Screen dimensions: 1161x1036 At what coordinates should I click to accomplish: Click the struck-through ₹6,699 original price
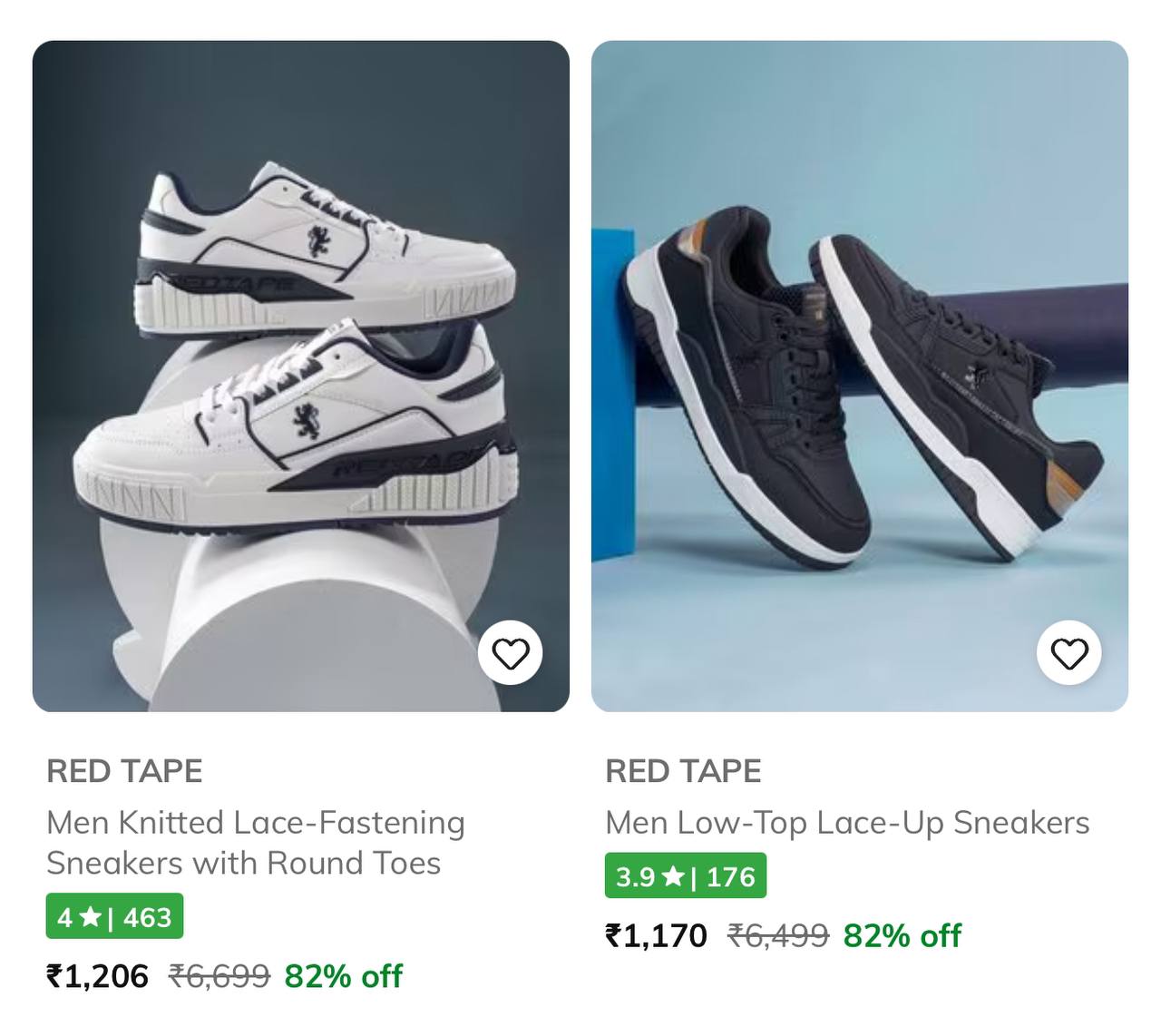[x=220, y=976]
